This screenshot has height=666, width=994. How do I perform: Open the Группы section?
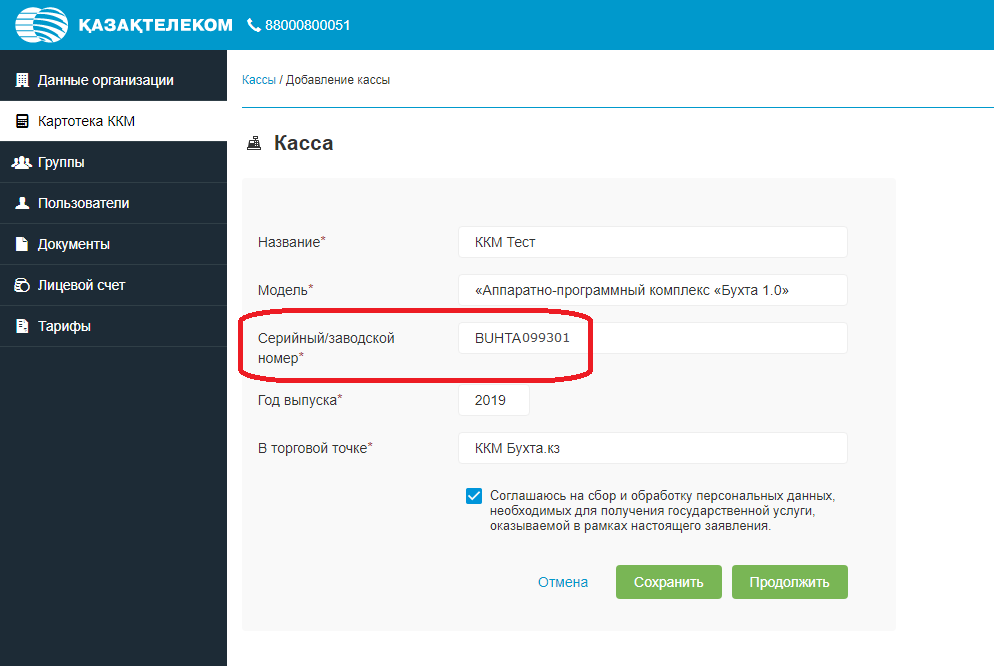[x=113, y=162]
